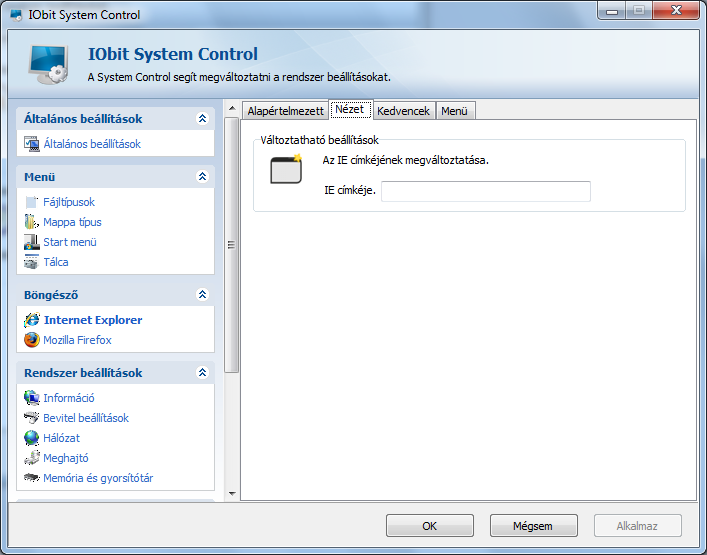The width and height of the screenshot is (707, 555).
Task: Switch to the Alapértelmezett tab
Action: click(285, 111)
